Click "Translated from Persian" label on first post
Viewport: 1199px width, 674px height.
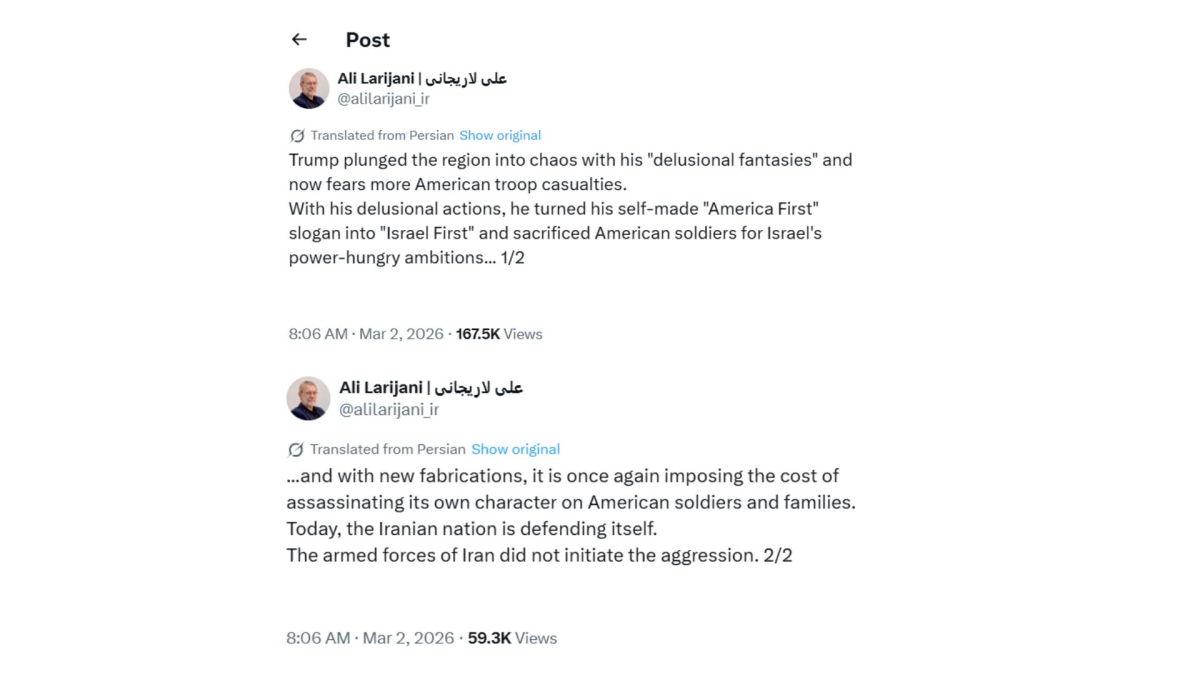[382, 135]
